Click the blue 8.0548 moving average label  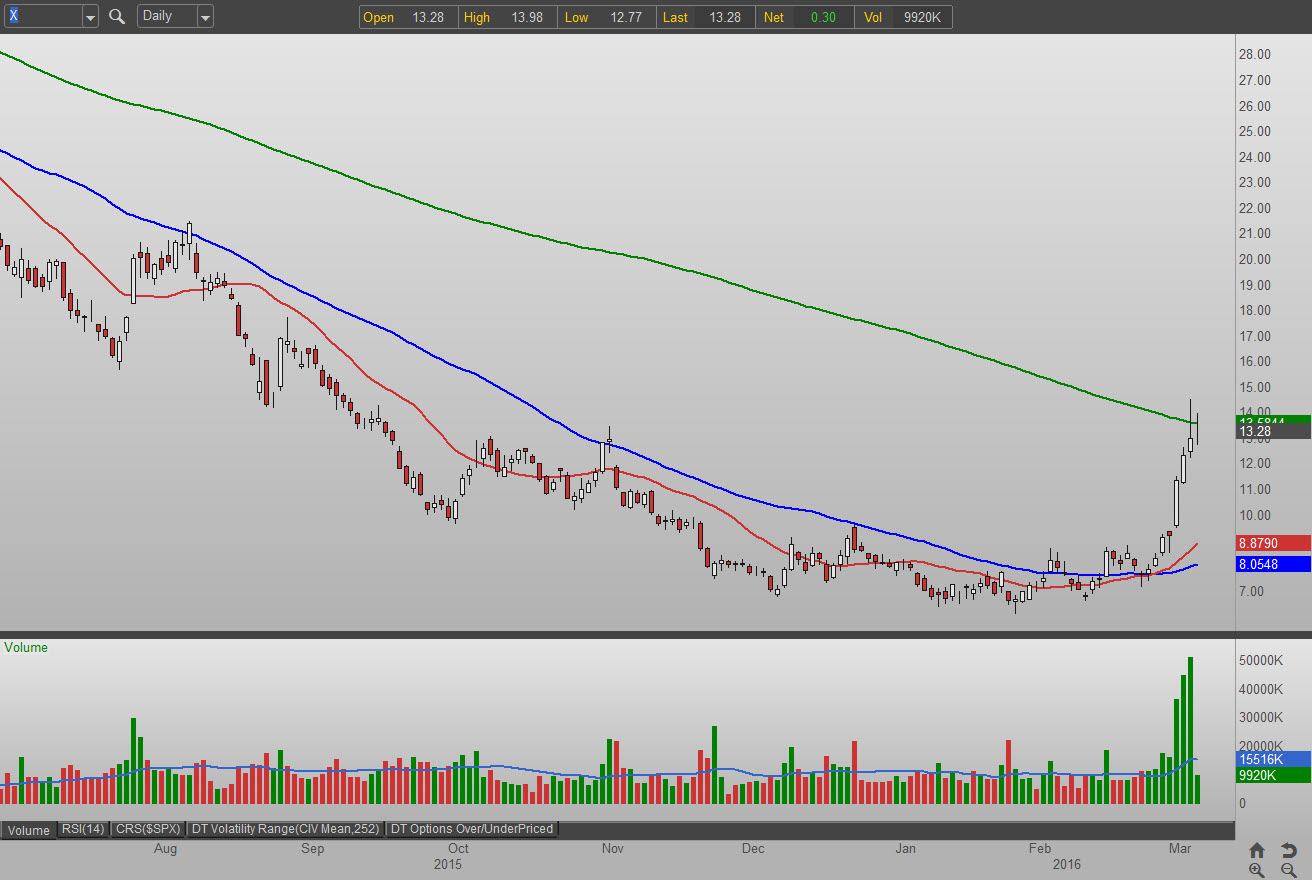pos(1272,564)
